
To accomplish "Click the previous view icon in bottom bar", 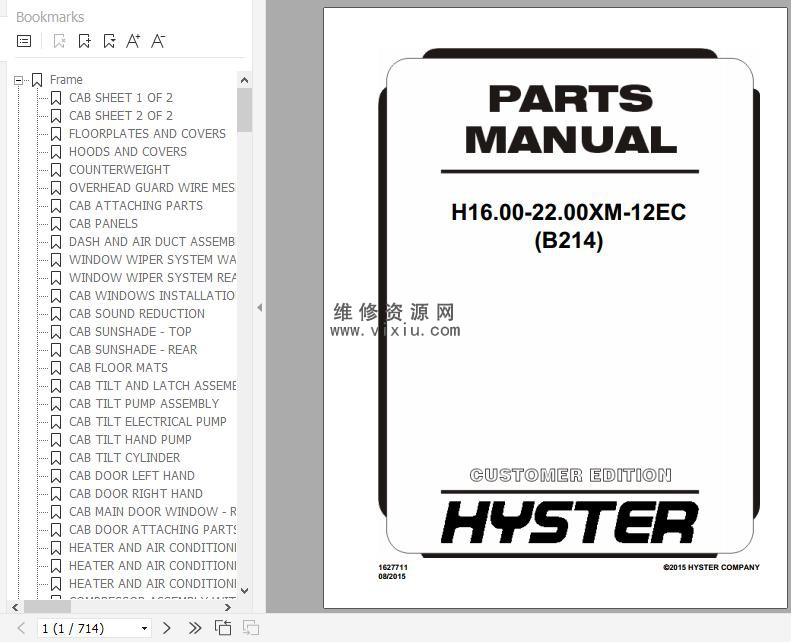I will click(223, 628).
